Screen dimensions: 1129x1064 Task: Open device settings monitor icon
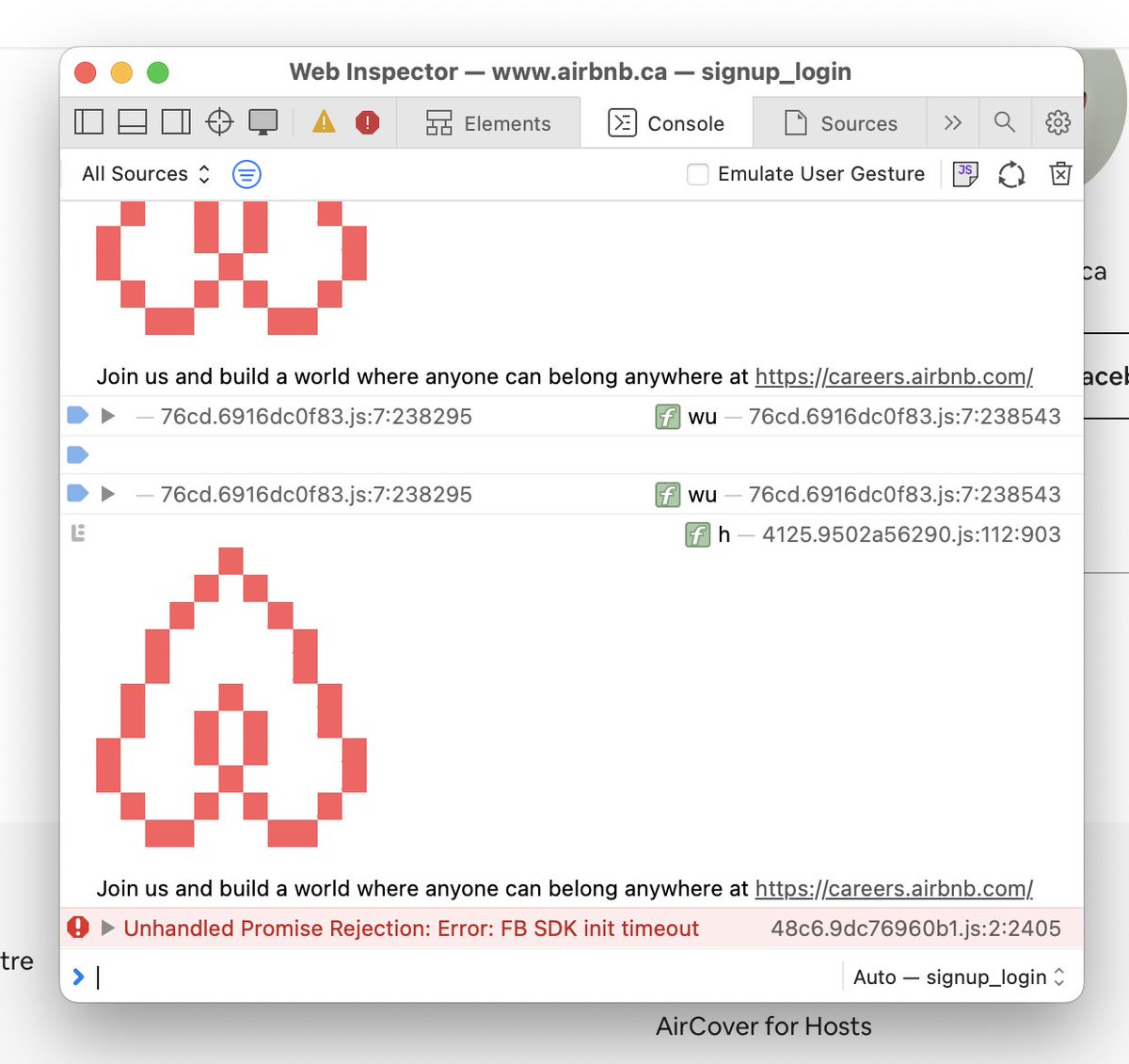click(x=263, y=122)
